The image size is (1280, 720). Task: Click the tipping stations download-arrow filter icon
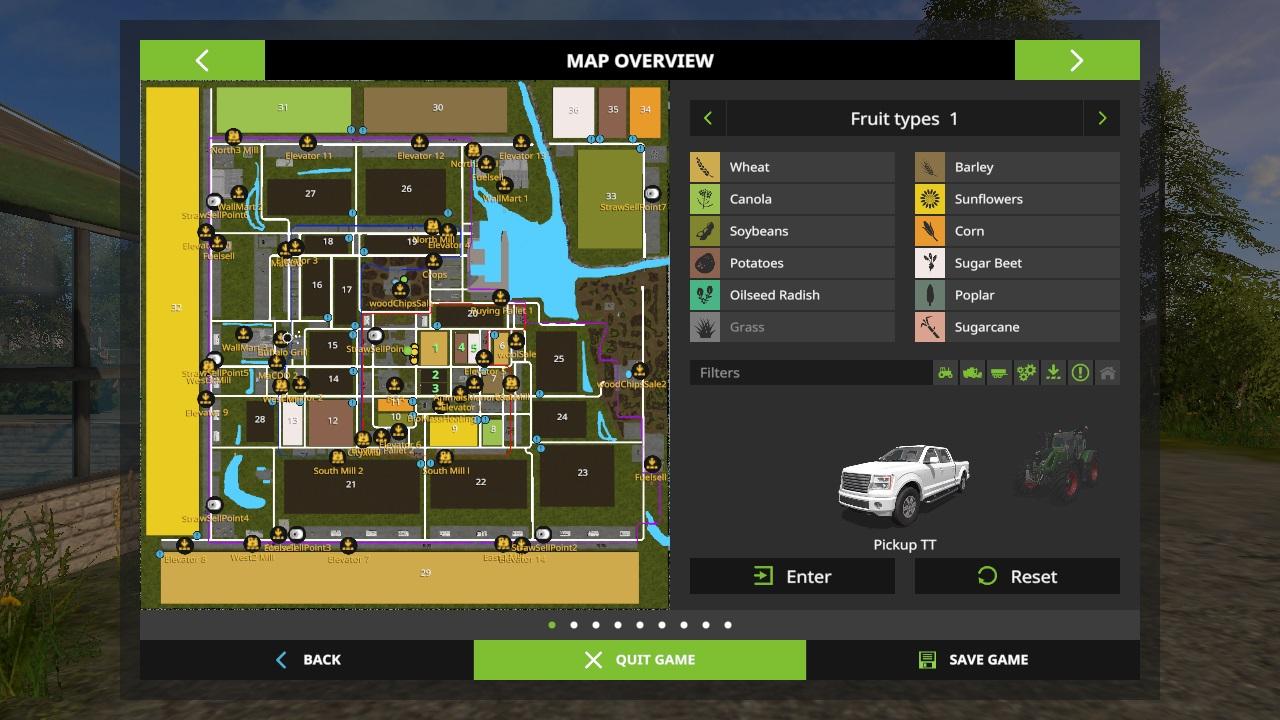[1053, 373]
